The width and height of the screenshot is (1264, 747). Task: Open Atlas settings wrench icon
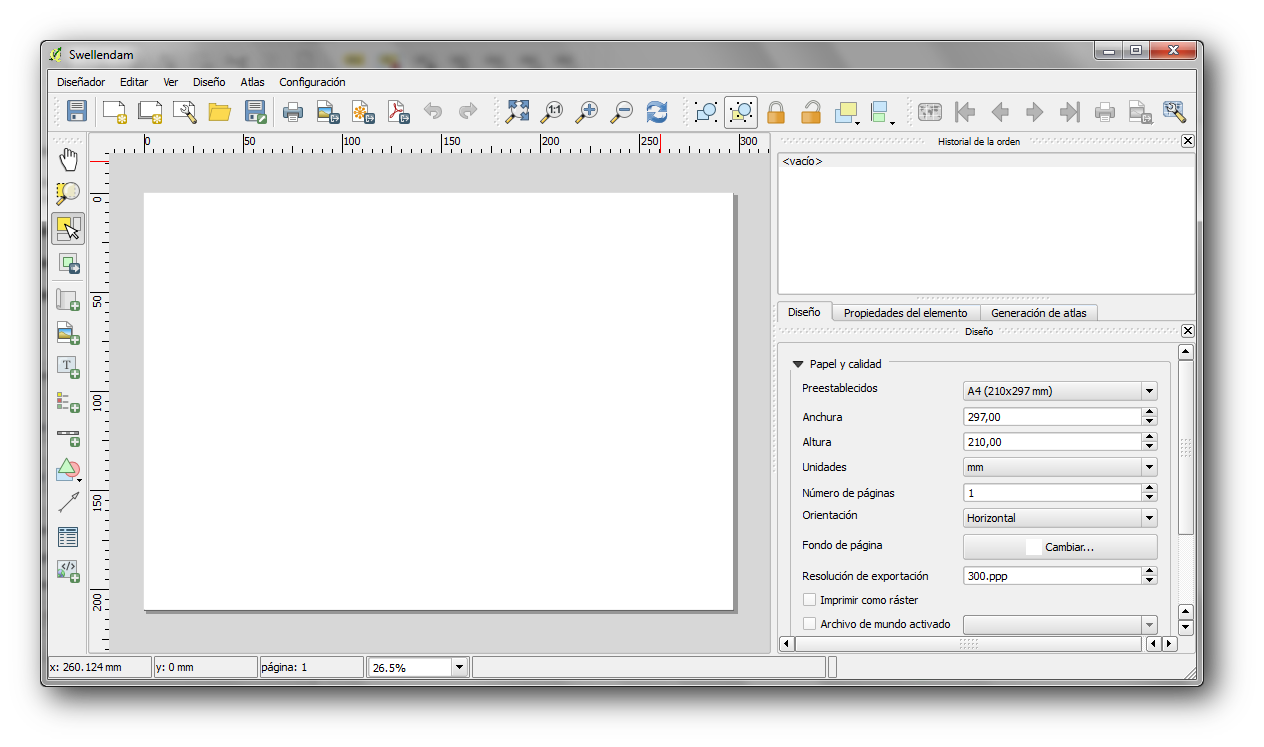[x=1175, y=111]
